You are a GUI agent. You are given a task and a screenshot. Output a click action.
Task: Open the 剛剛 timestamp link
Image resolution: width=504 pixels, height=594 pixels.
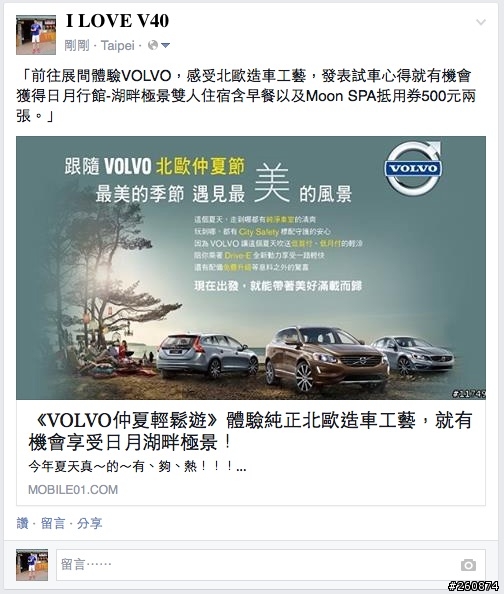77,46
